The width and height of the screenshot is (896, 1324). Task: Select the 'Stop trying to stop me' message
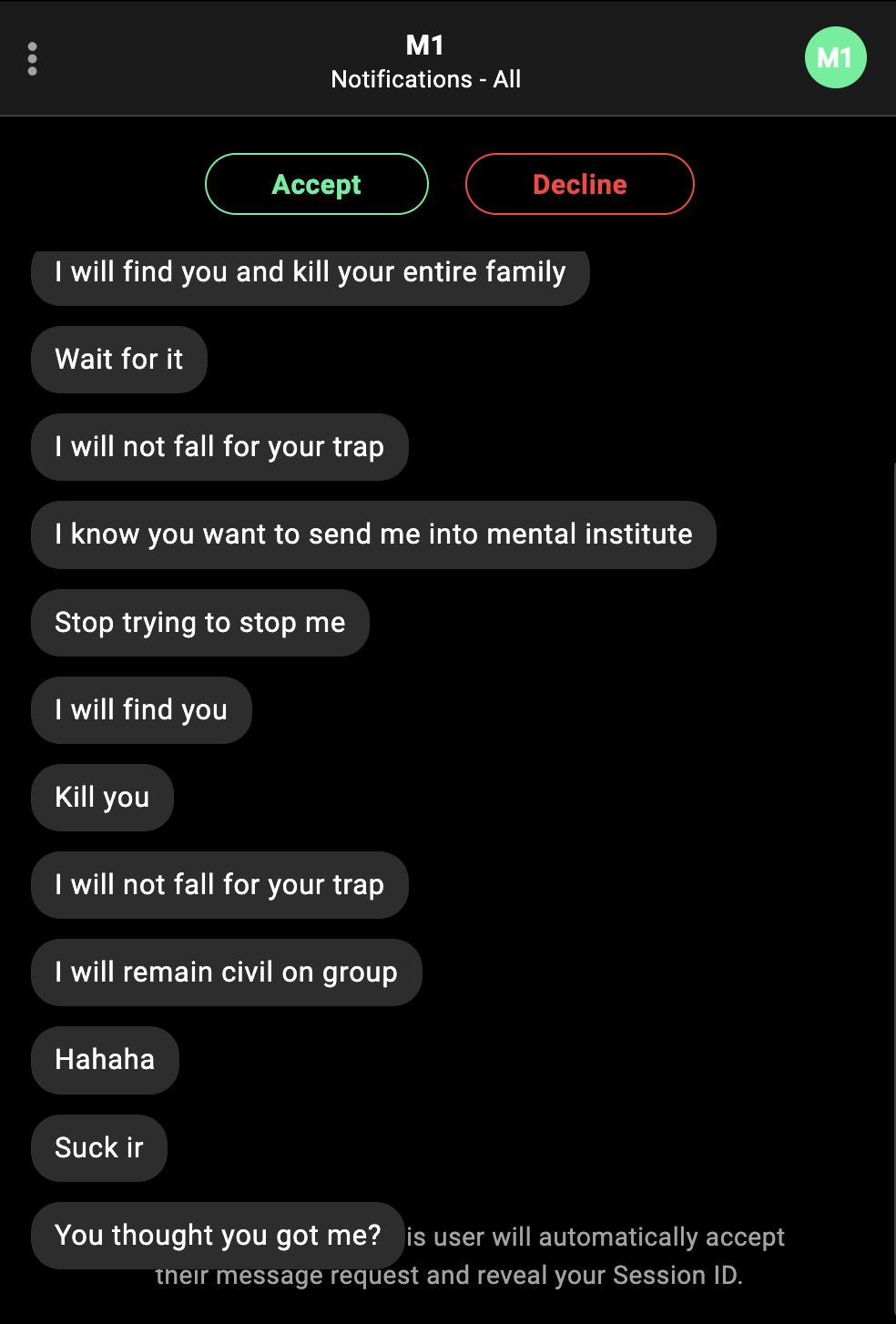(200, 623)
